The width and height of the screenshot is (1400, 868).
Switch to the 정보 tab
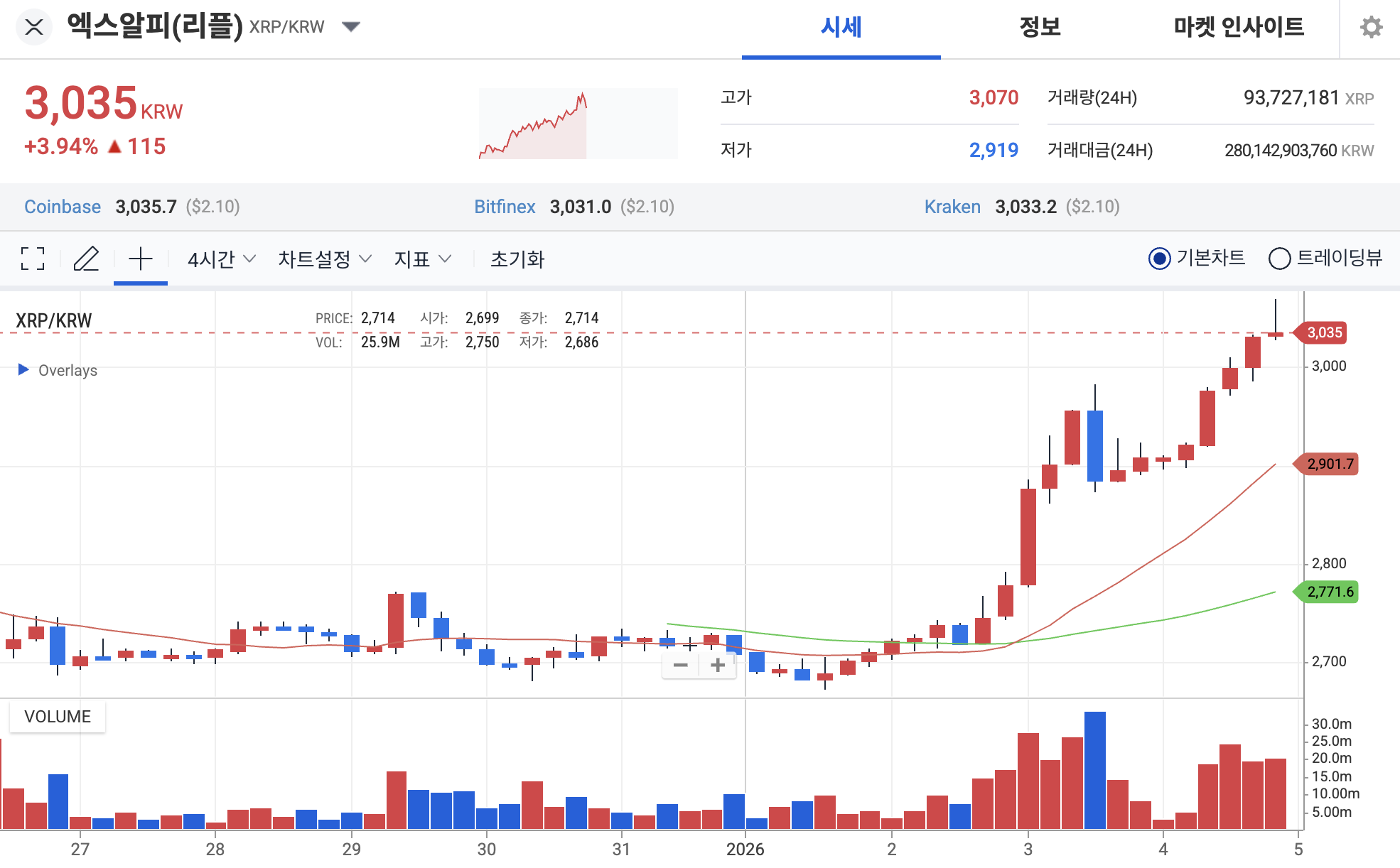click(x=1040, y=28)
